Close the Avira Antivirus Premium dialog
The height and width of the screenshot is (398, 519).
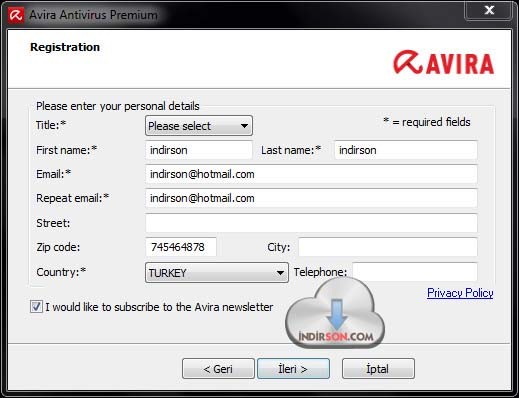click(x=488, y=10)
